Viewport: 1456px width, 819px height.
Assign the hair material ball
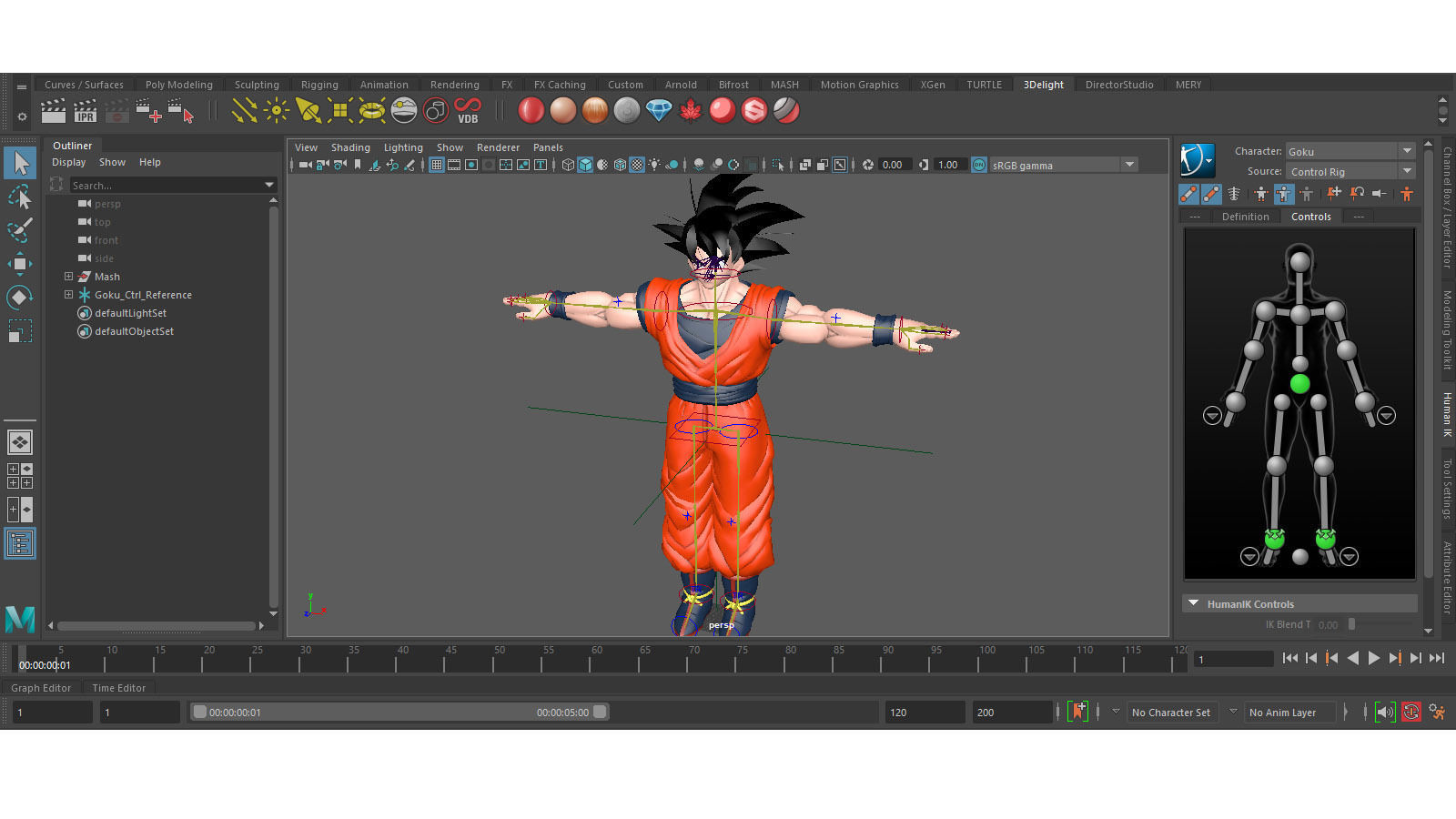tap(594, 111)
